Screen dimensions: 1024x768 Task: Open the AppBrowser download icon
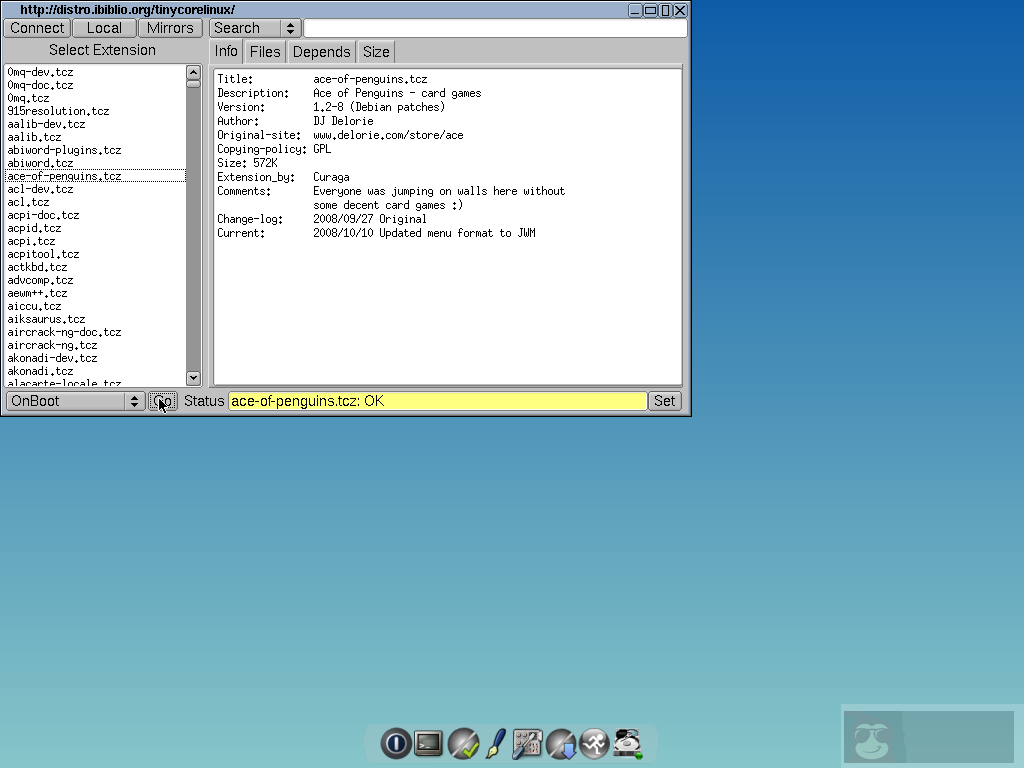coord(561,743)
